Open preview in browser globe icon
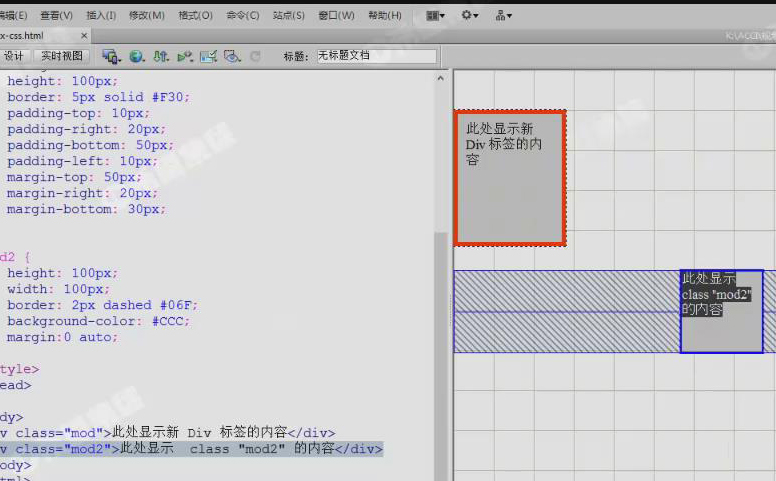Screen dimensions: 776x481 (x=136, y=56)
